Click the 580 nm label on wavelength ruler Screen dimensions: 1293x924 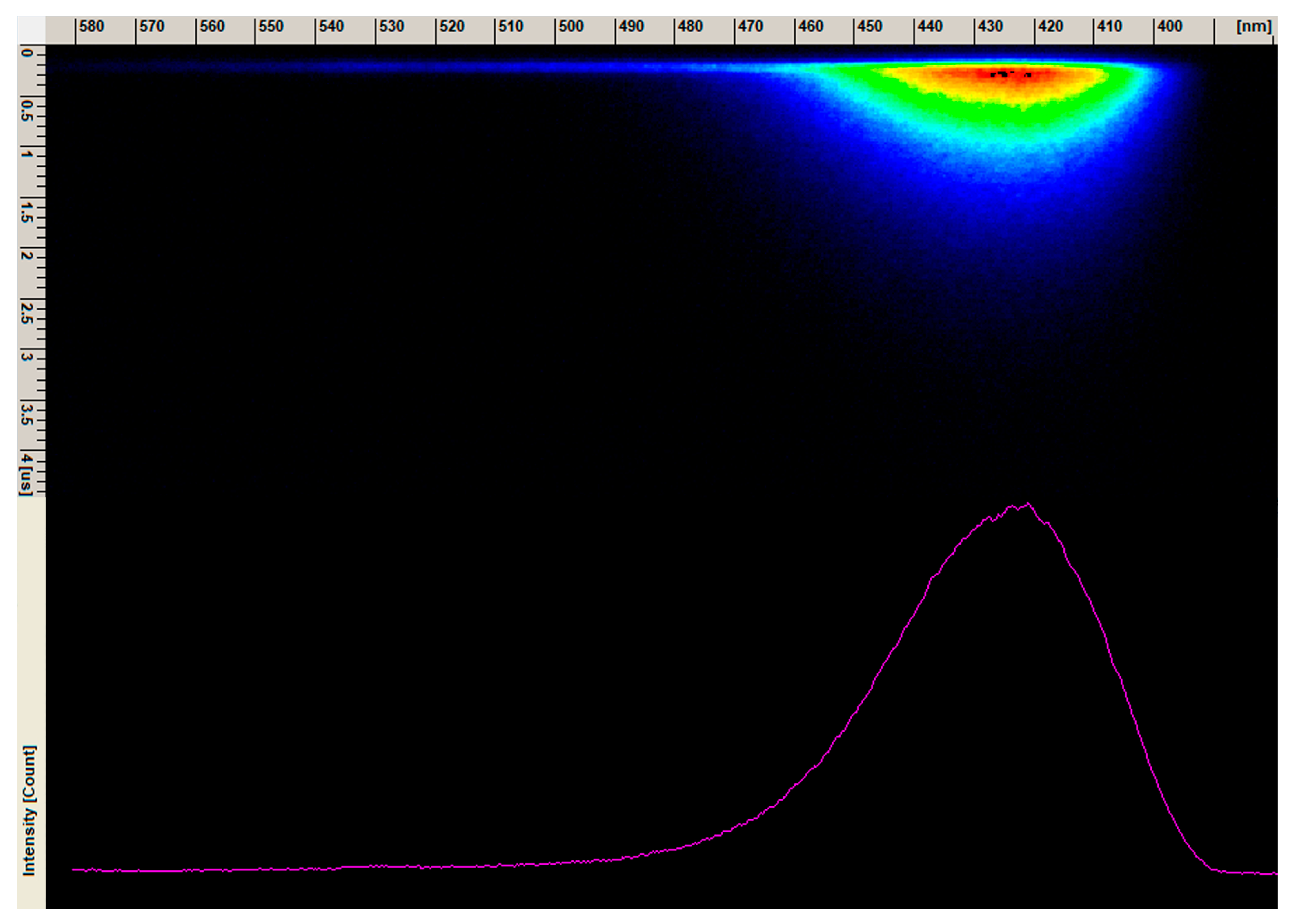(92, 25)
